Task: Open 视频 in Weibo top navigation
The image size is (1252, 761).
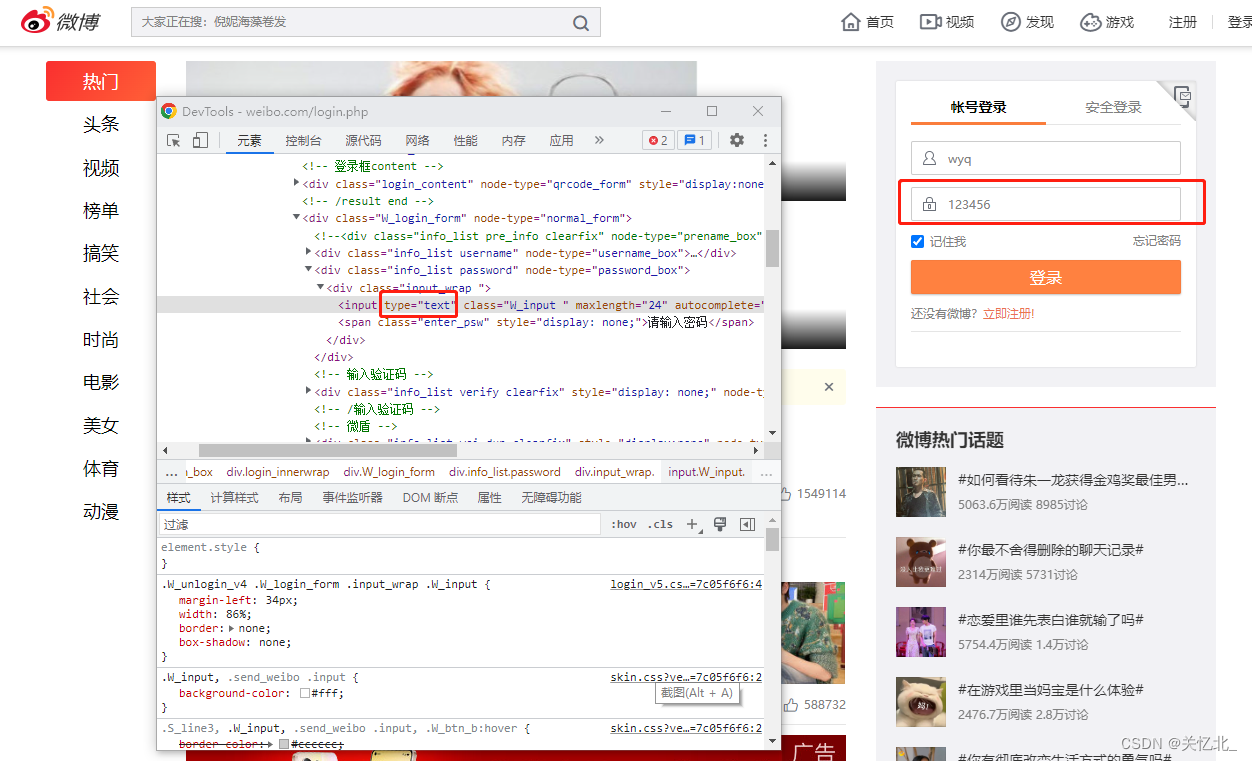Action: pos(947,22)
